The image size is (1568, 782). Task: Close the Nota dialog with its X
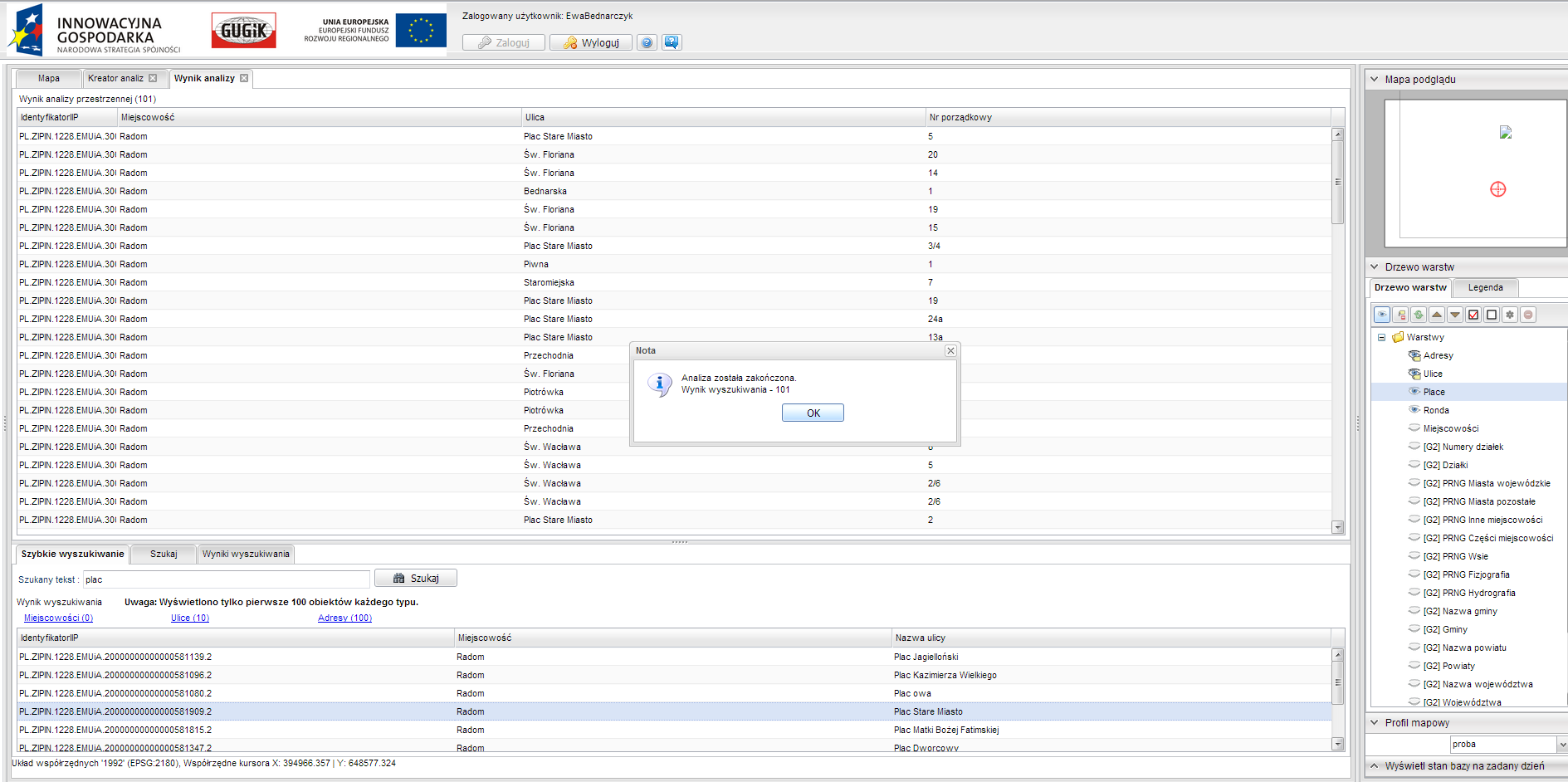pos(950,351)
